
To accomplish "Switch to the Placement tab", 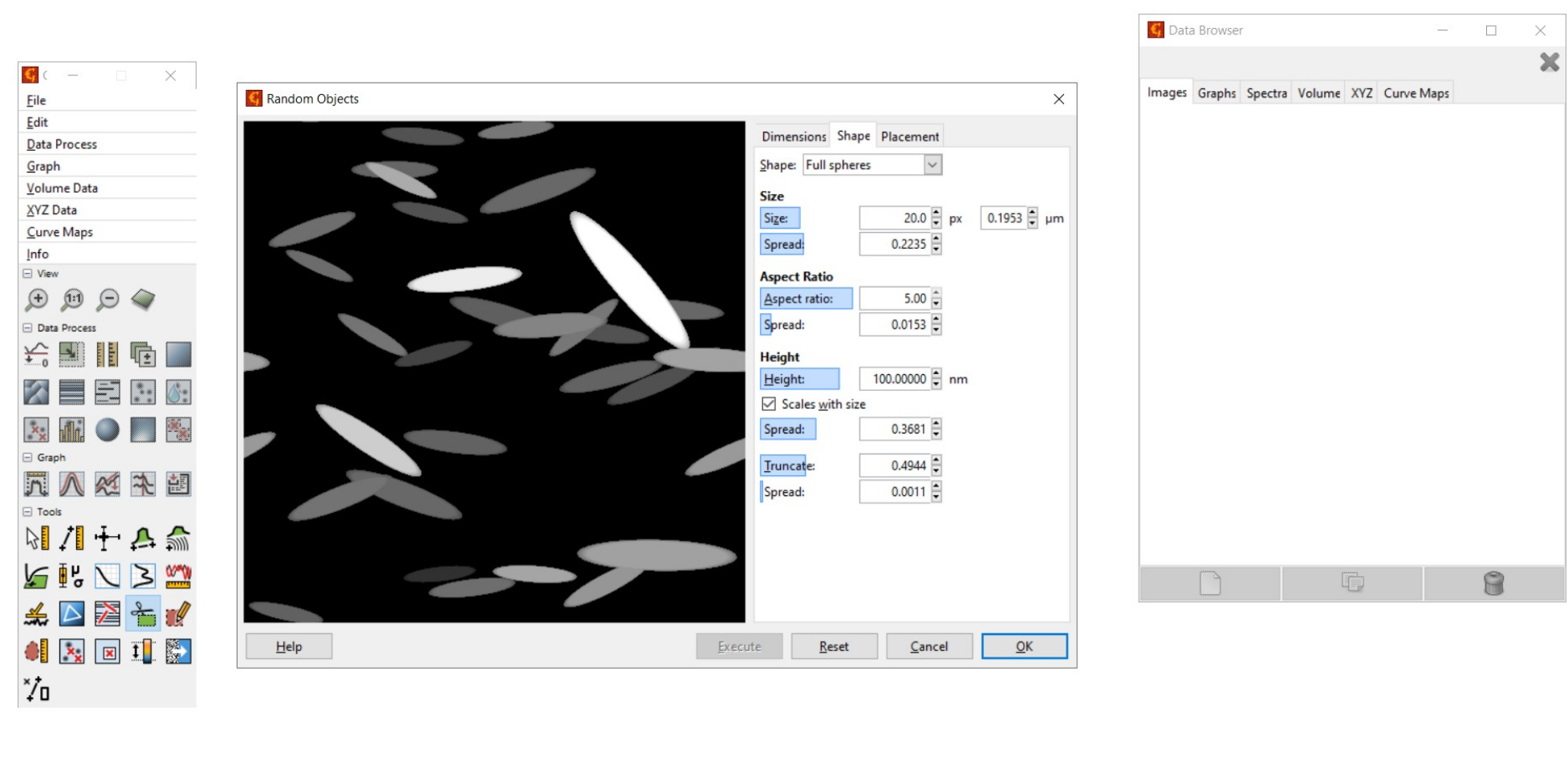I will click(909, 136).
